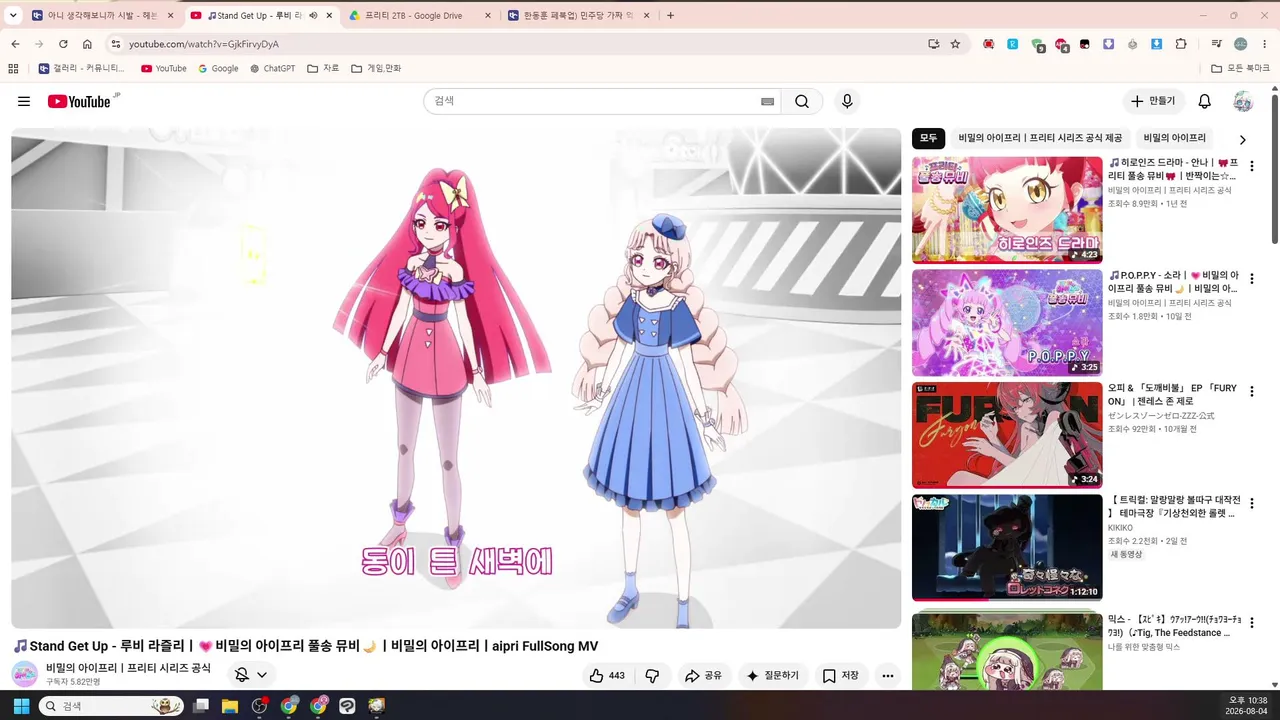This screenshot has height=720, width=1280.
Task: Open a new browser tab
Action: (x=670, y=16)
